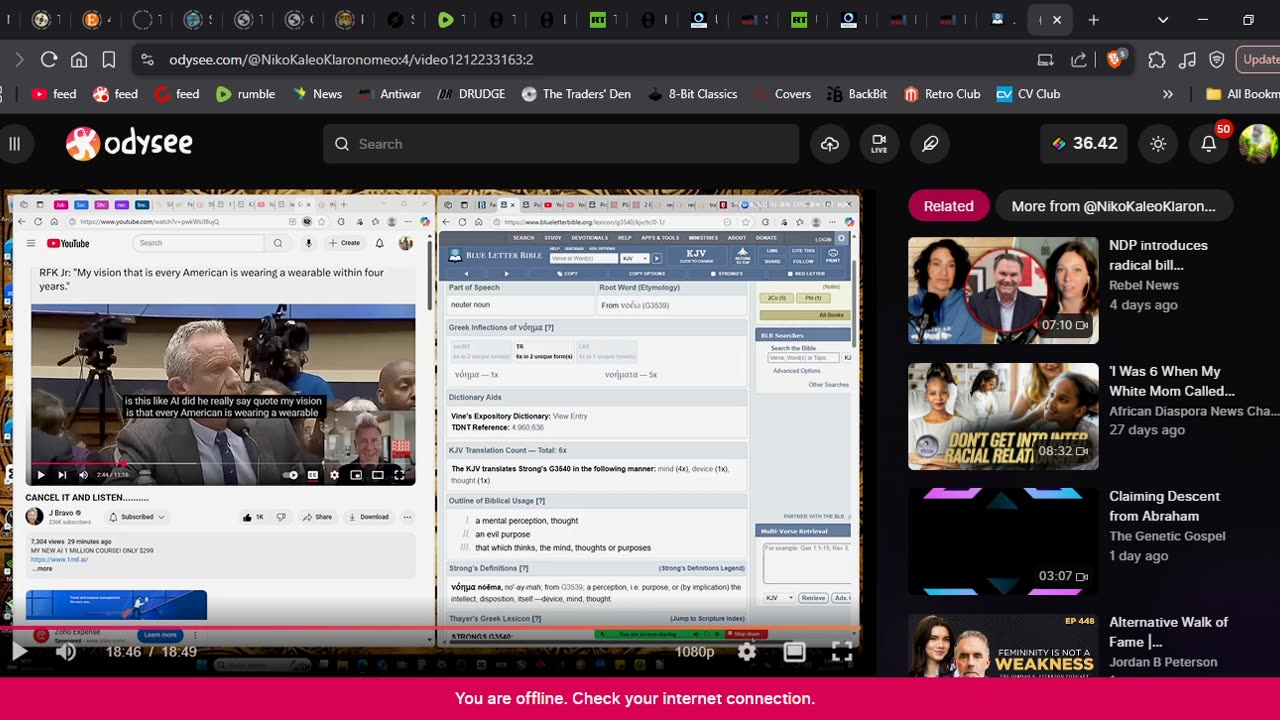The height and width of the screenshot is (720, 1280).
Task: Open a new browser tab
Action: (1094, 20)
